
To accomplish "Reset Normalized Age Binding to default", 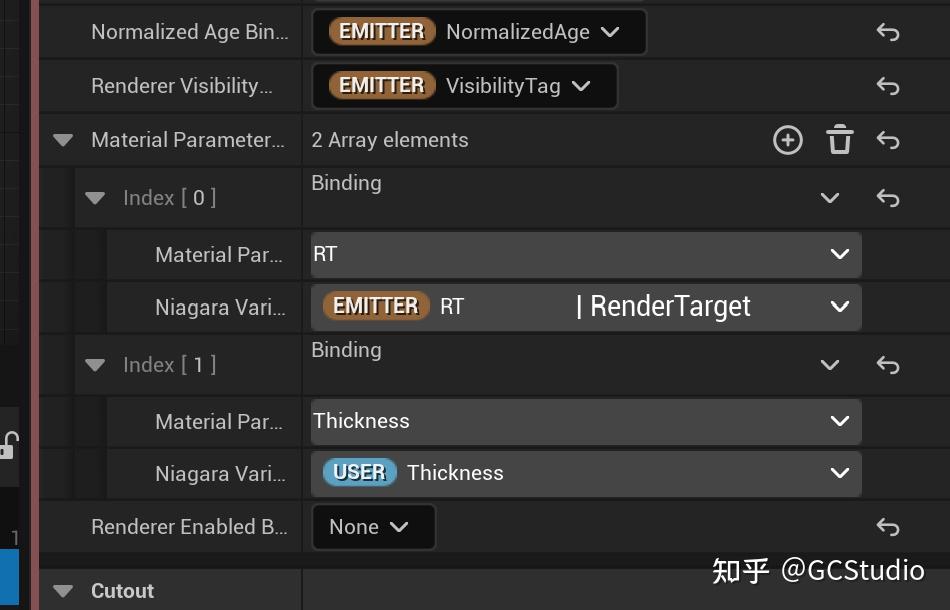I will (x=887, y=31).
